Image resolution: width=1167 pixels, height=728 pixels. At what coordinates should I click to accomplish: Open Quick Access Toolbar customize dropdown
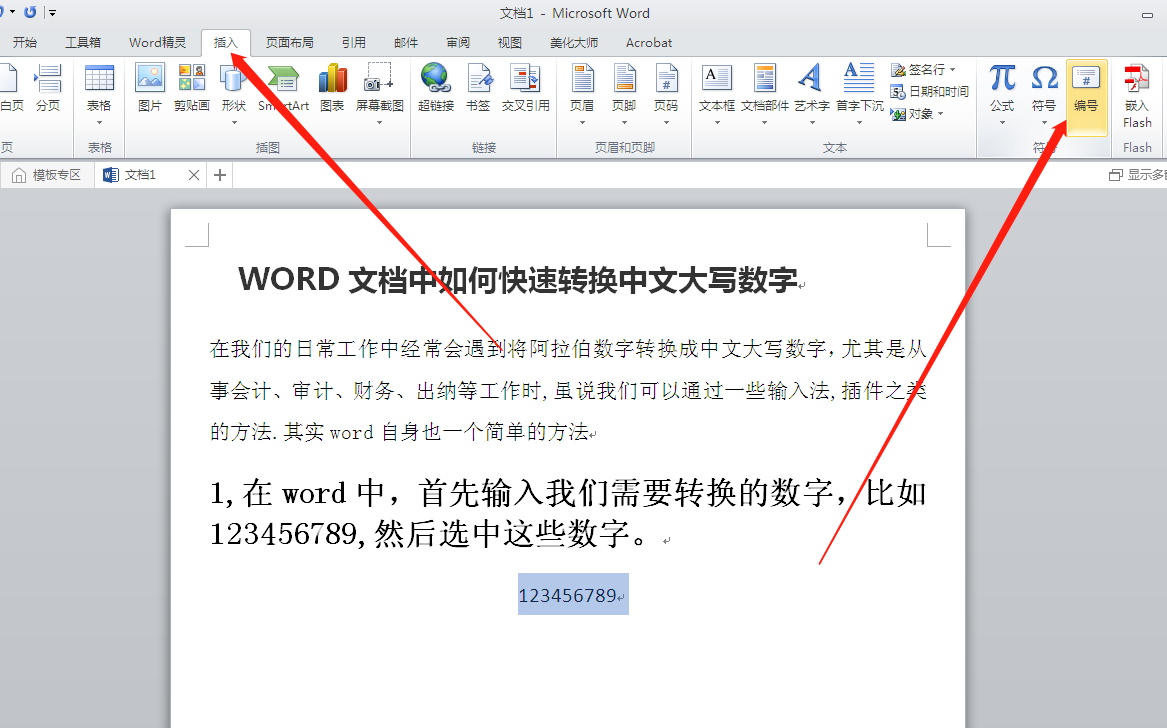(52, 13)
